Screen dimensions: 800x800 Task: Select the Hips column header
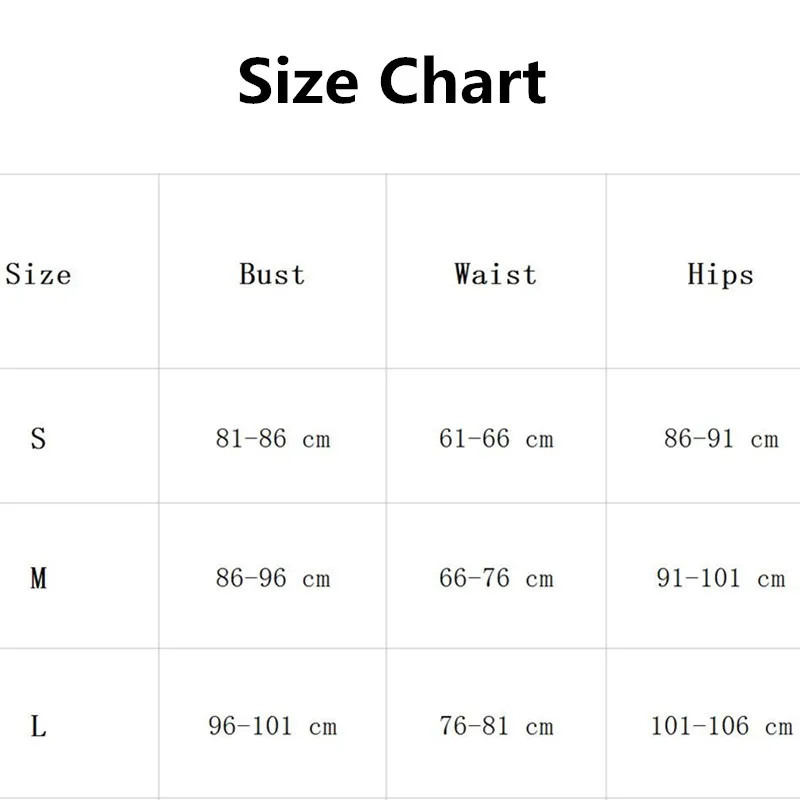coord(720,276)
